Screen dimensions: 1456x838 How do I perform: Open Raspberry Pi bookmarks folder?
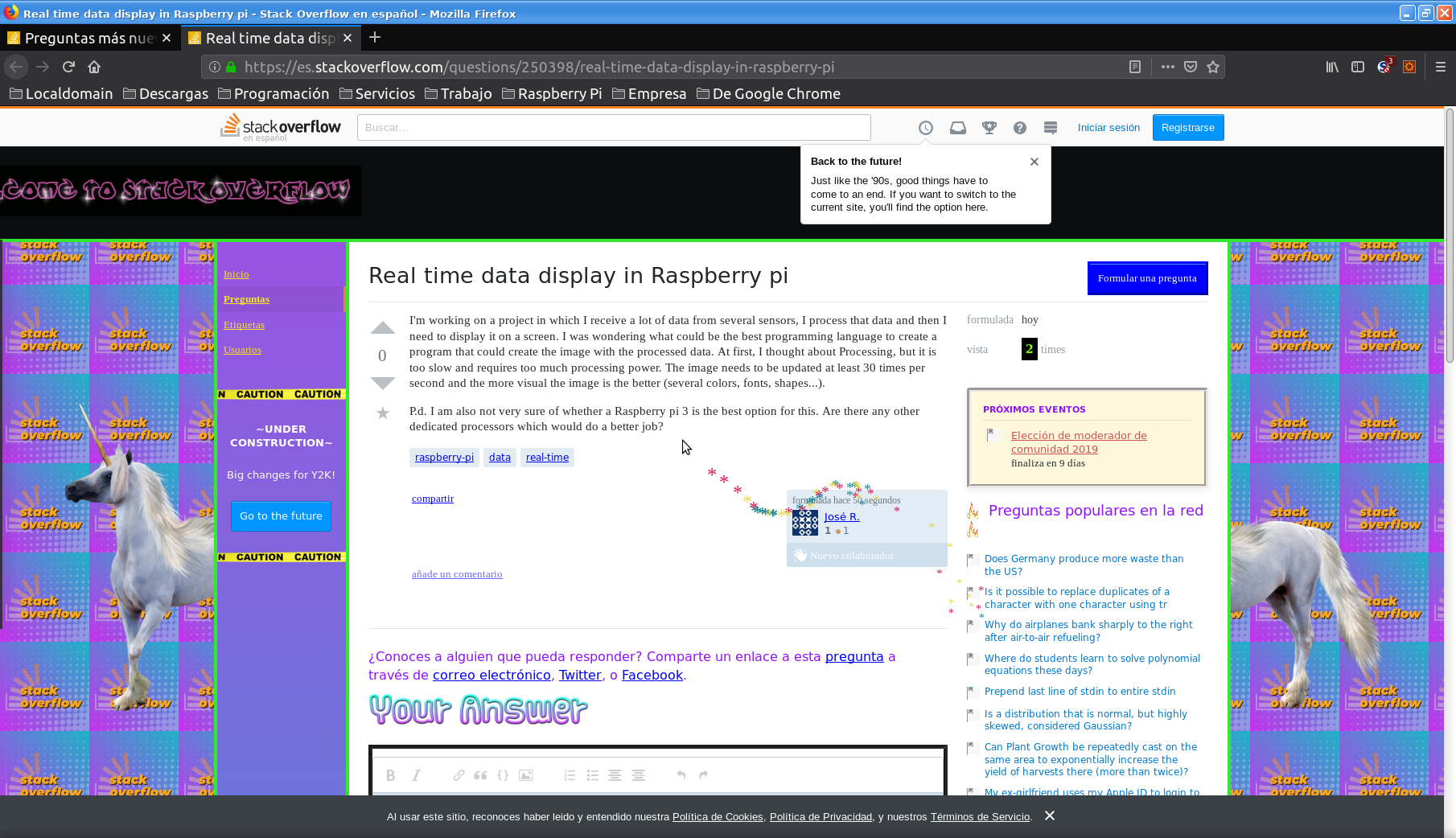point(552,93)
